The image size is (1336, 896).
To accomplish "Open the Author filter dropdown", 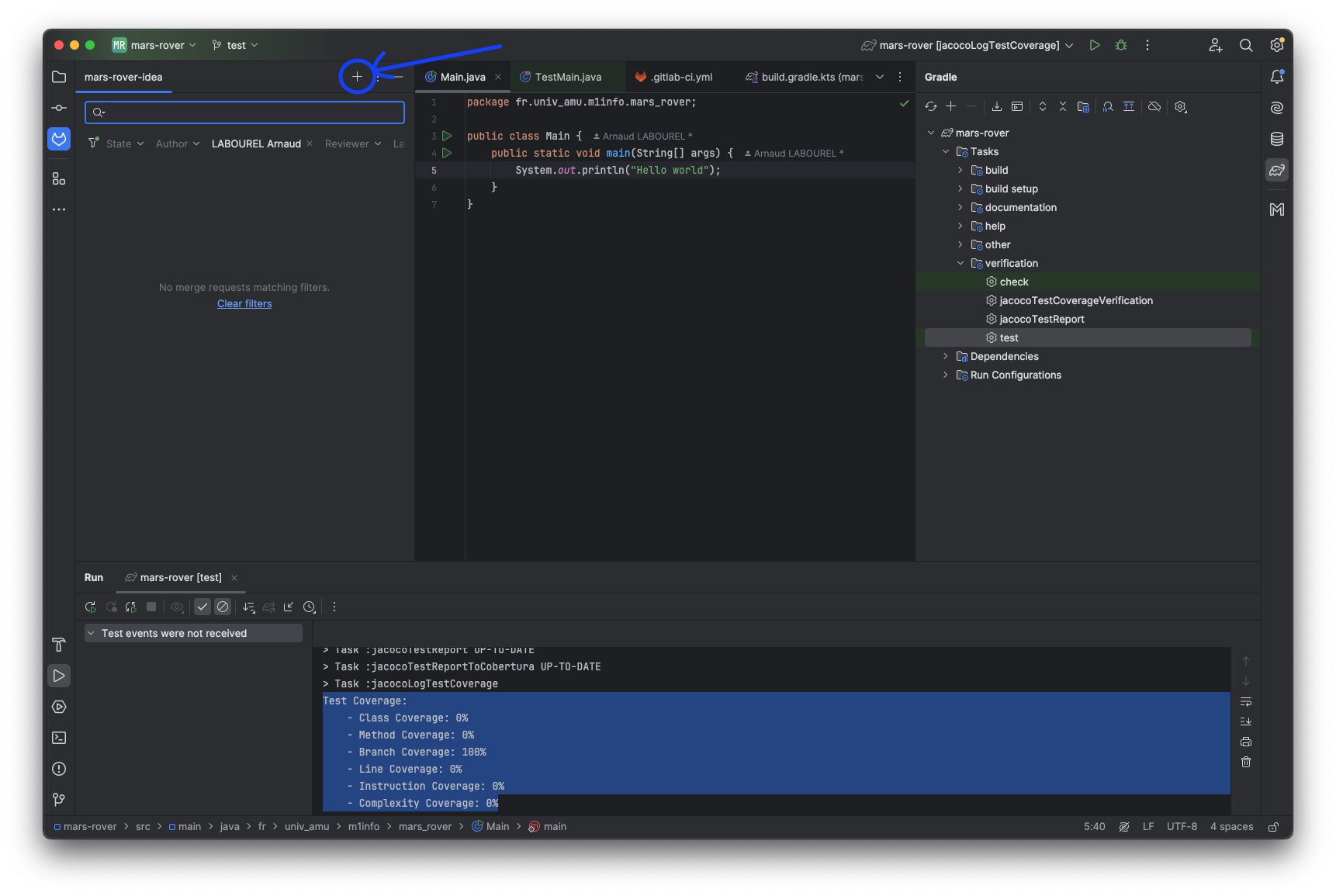I will 178,144.
